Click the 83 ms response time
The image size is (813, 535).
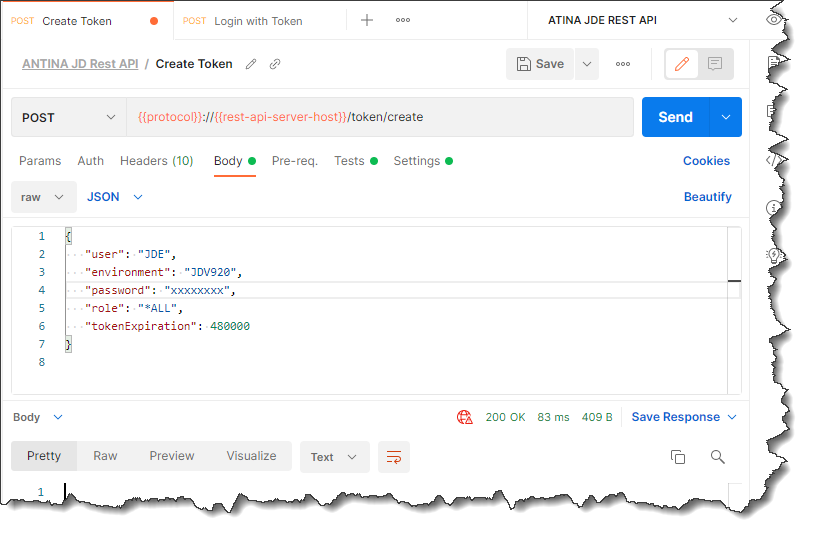coord(553,417)
